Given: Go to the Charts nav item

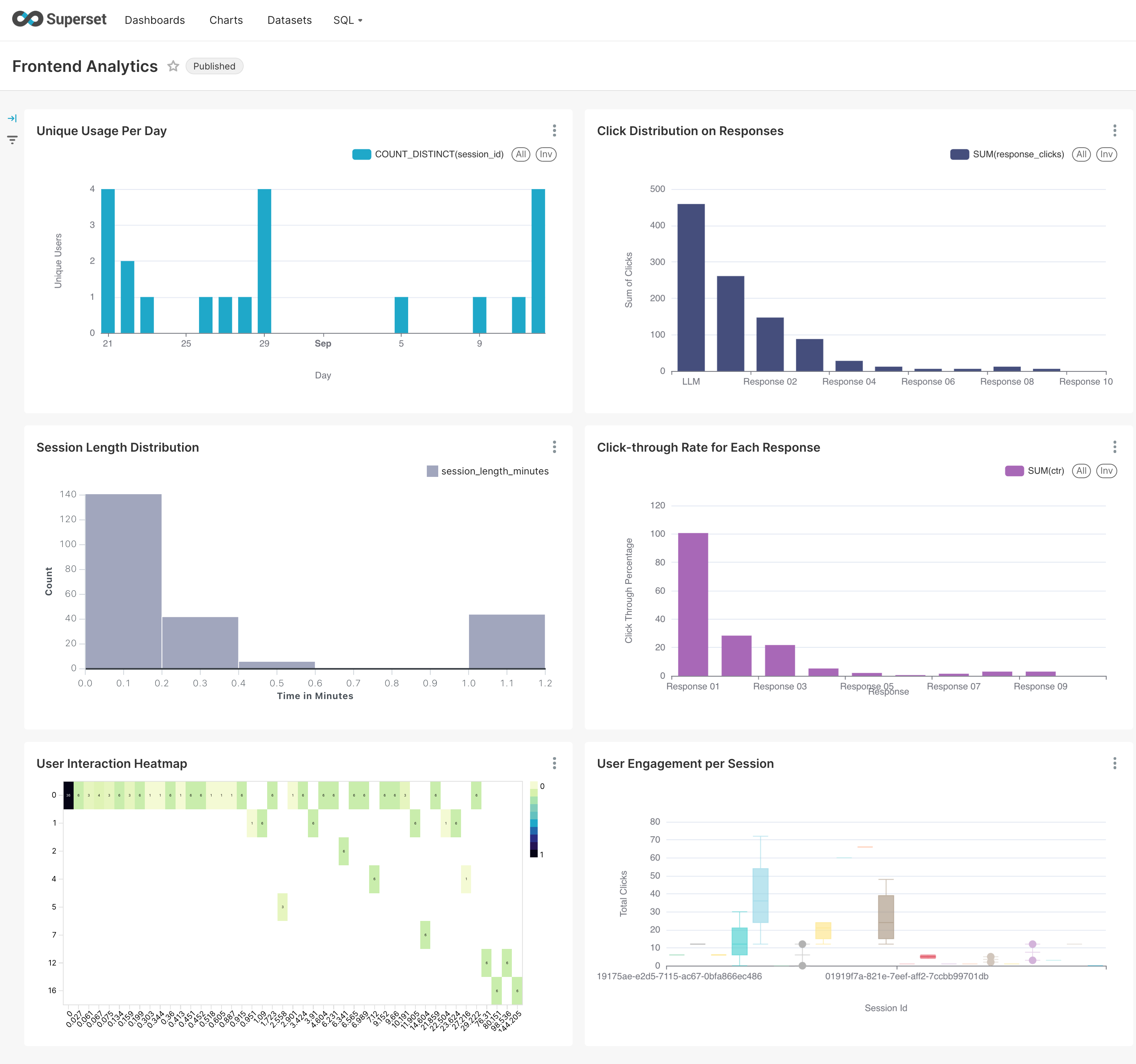Looking at the screenshot, I should tap(226, 20).
